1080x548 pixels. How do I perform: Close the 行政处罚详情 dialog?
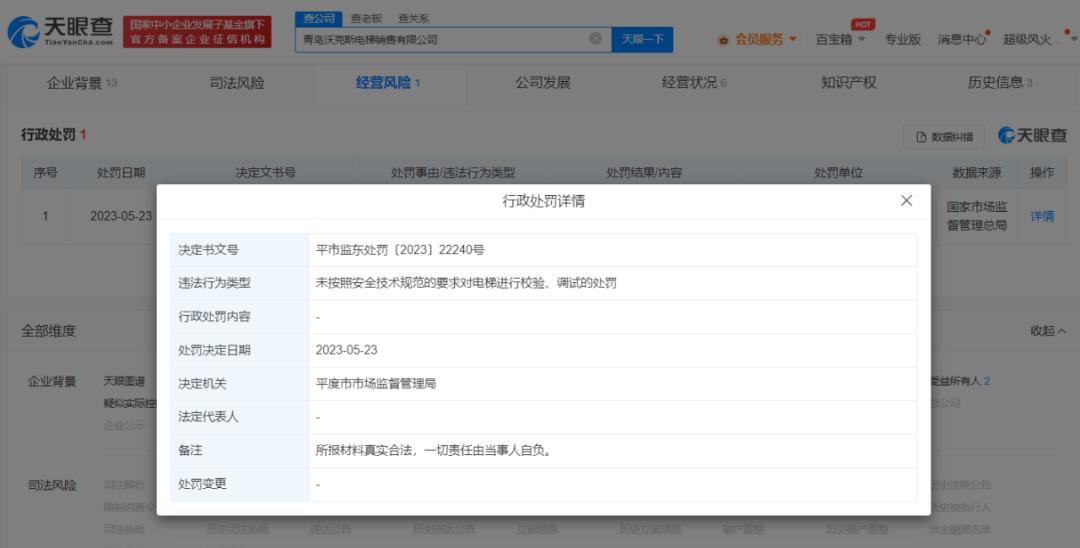906,200
